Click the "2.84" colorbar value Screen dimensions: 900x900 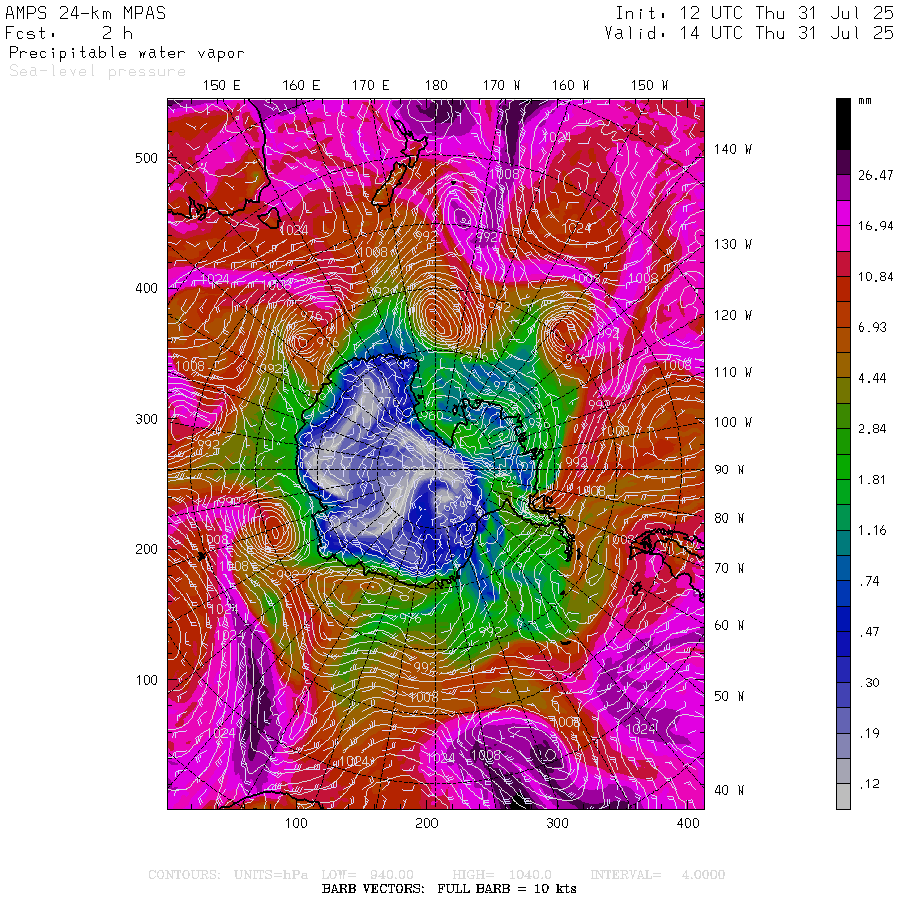point(872,428)
